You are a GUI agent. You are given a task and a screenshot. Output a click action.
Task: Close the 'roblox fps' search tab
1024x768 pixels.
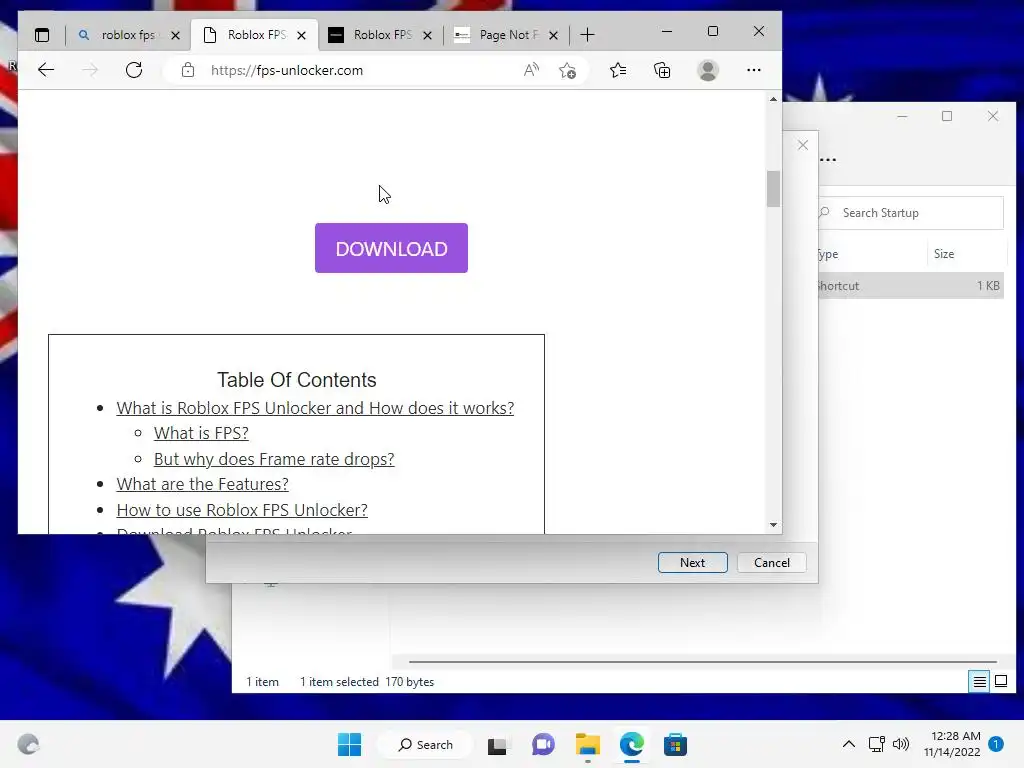pyautogui.click(x=175, y=35)
